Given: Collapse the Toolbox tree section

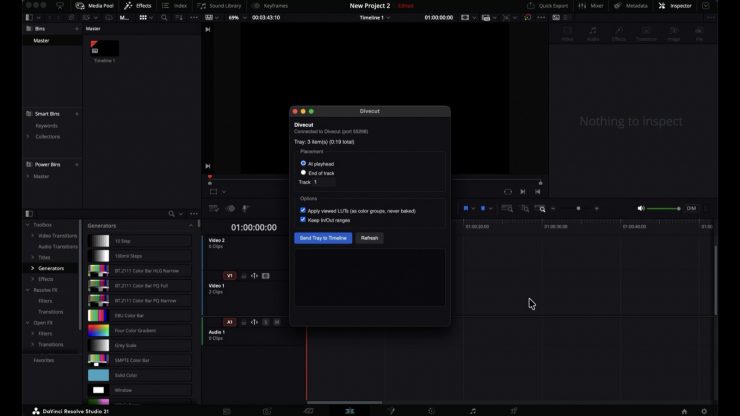Looking at the screenshot, I should click(x=27, y=225).
